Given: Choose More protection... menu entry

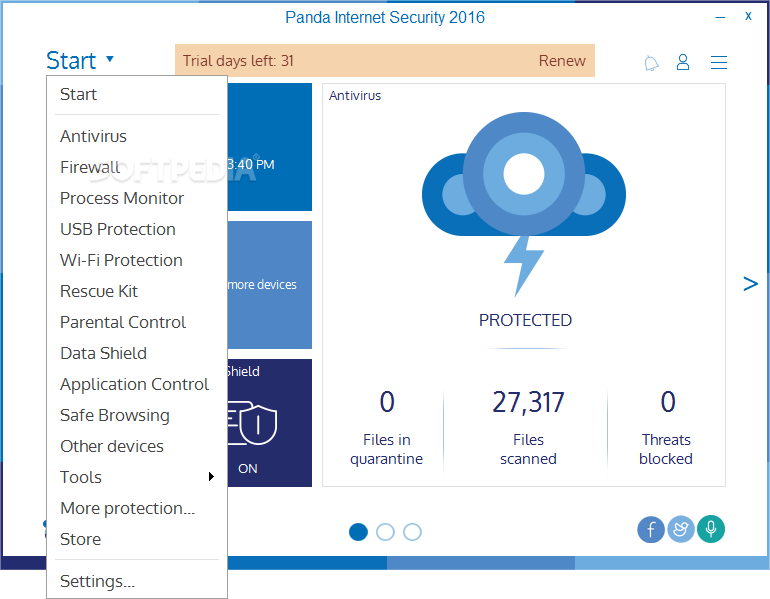Looking at the screenshot, I should pyautogui.click(x=137, y=508).
